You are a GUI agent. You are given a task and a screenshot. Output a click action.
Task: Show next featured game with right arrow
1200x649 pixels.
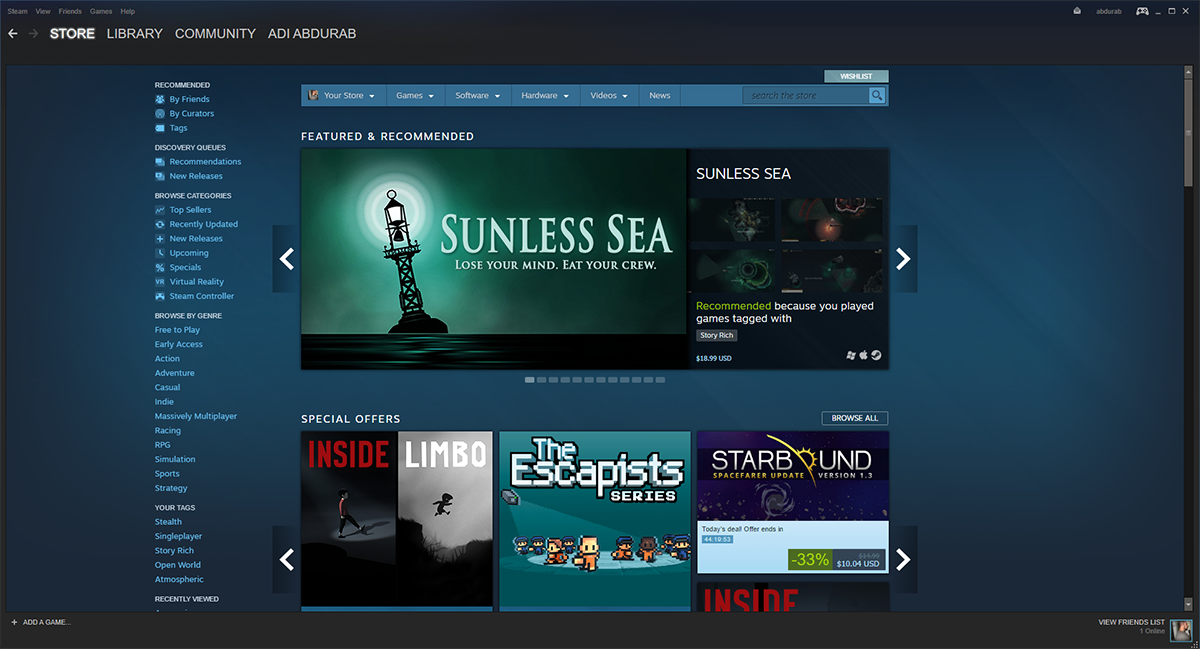tap(903, 259)
